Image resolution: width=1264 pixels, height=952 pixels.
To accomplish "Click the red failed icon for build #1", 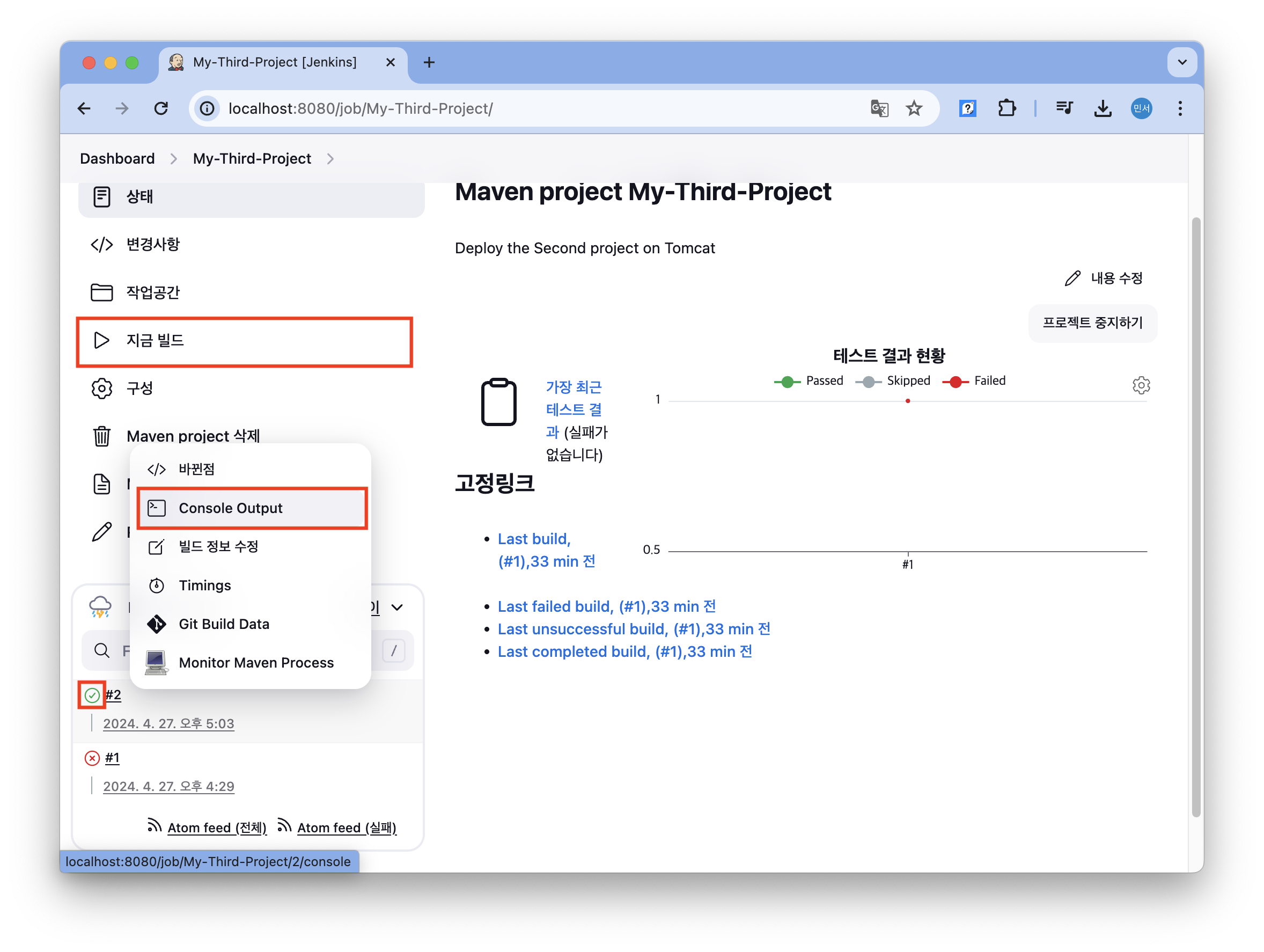I will coord(92,758).
